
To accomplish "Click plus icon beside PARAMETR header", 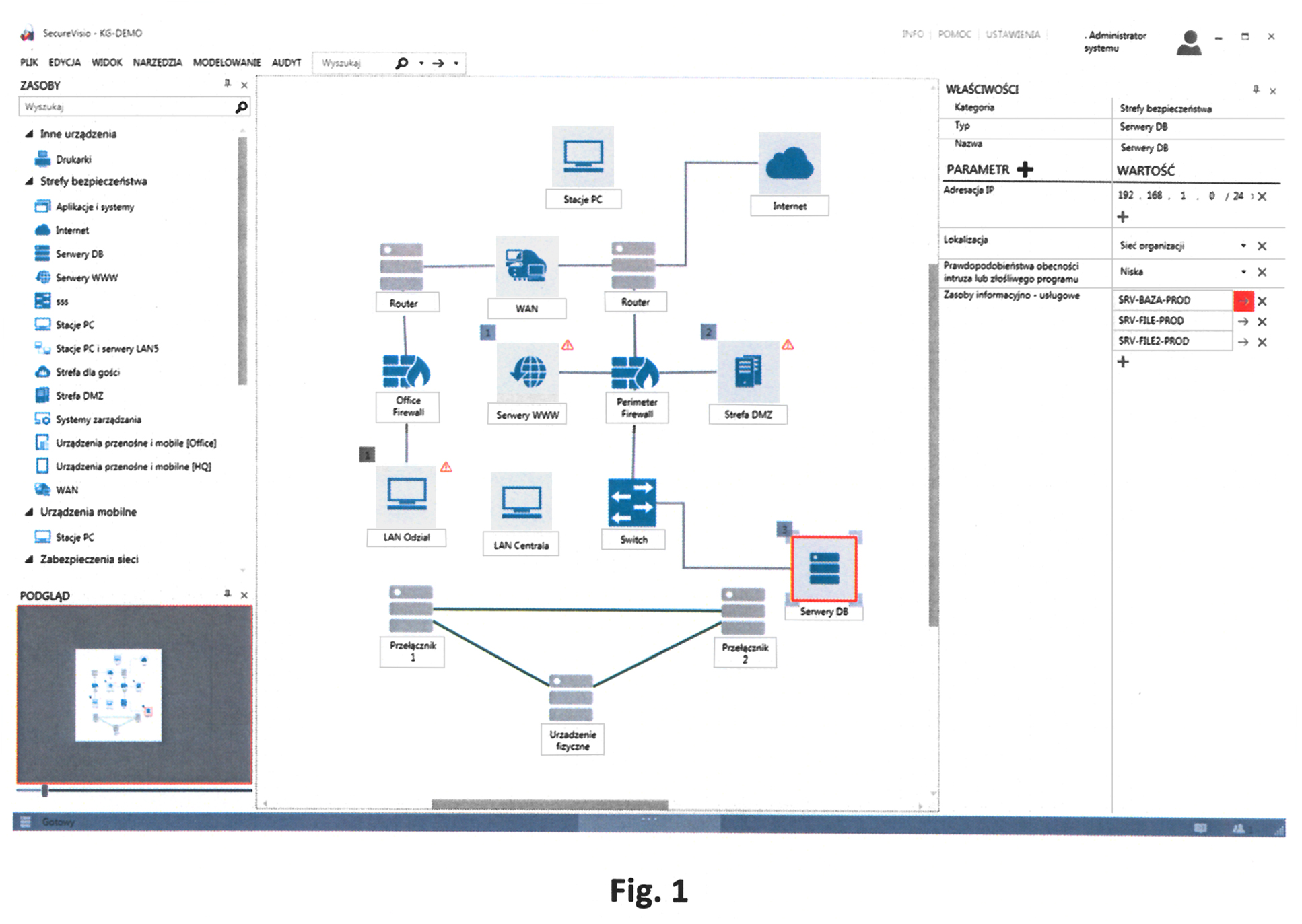I will tap(1025, 169).
